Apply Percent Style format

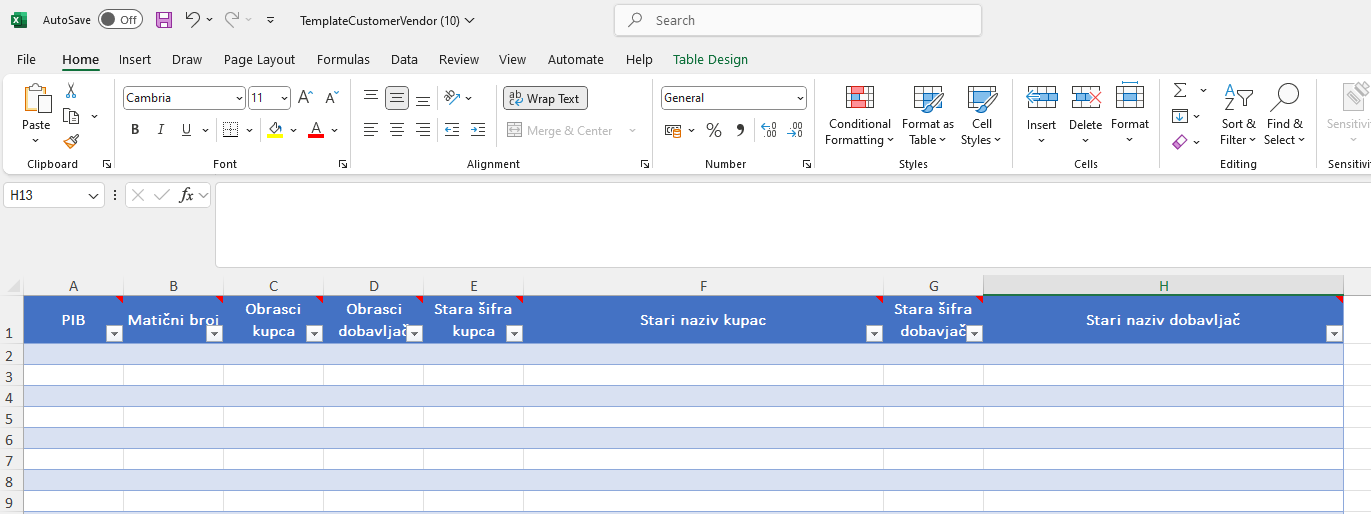[x=714, y=130]
